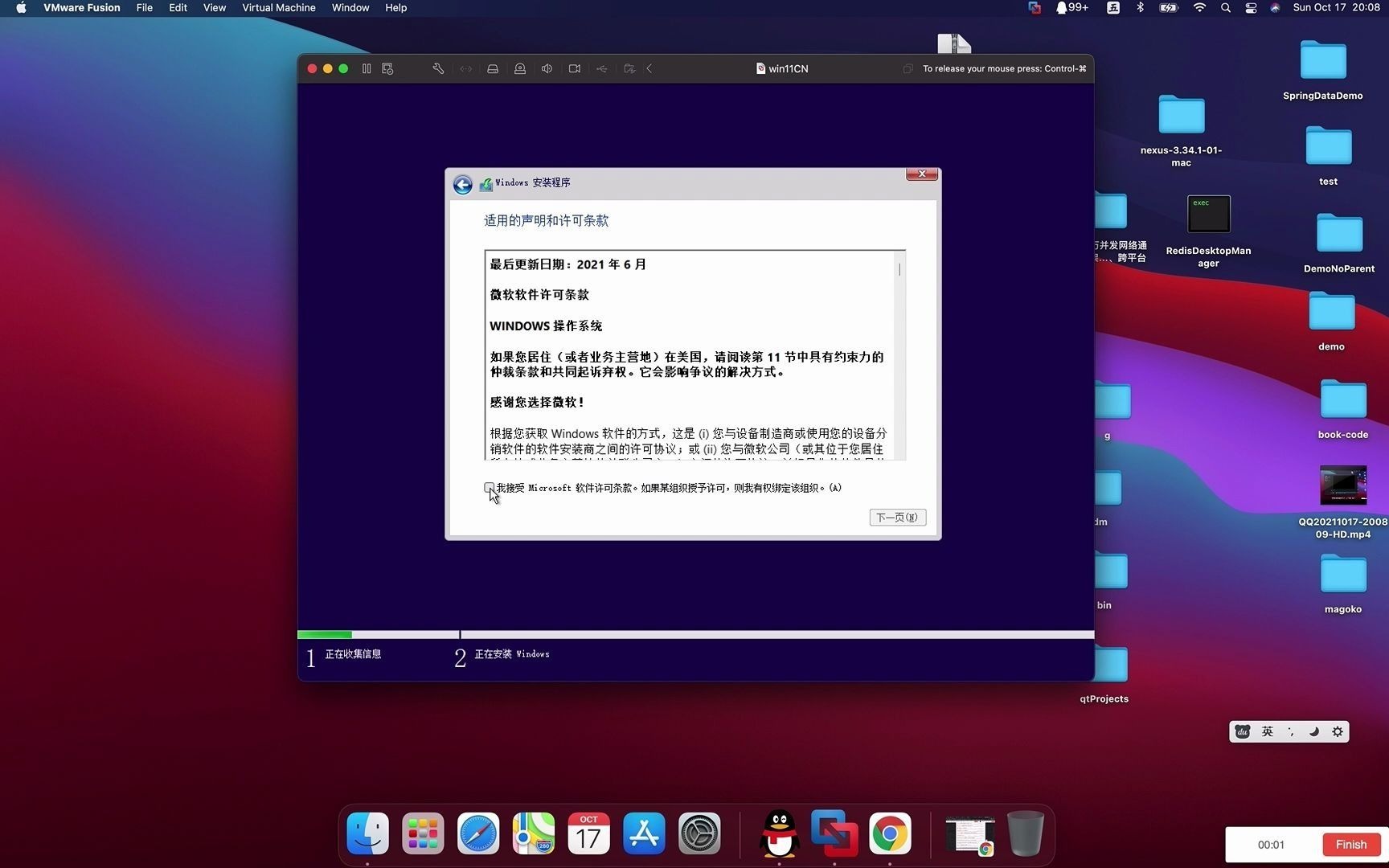This screenshot has height=868, width=1389.
Task: Click the Finish recording button
Action: pos(1350,845)
